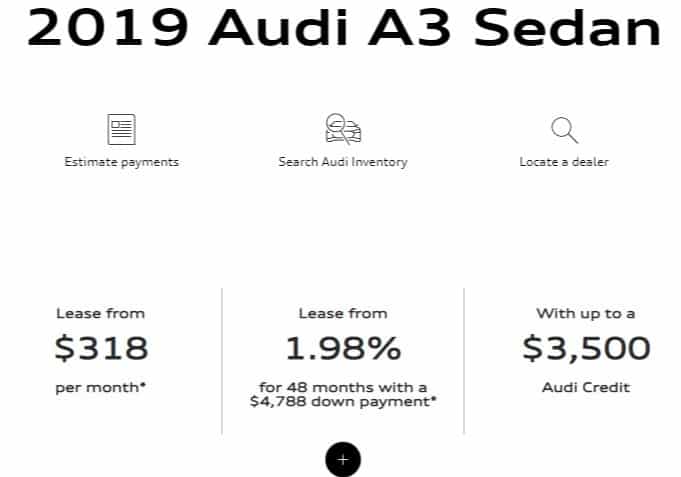Screen dimensions: 681x477
Task: Click the for 48 months with a text
Action: (x=343, y=388)
